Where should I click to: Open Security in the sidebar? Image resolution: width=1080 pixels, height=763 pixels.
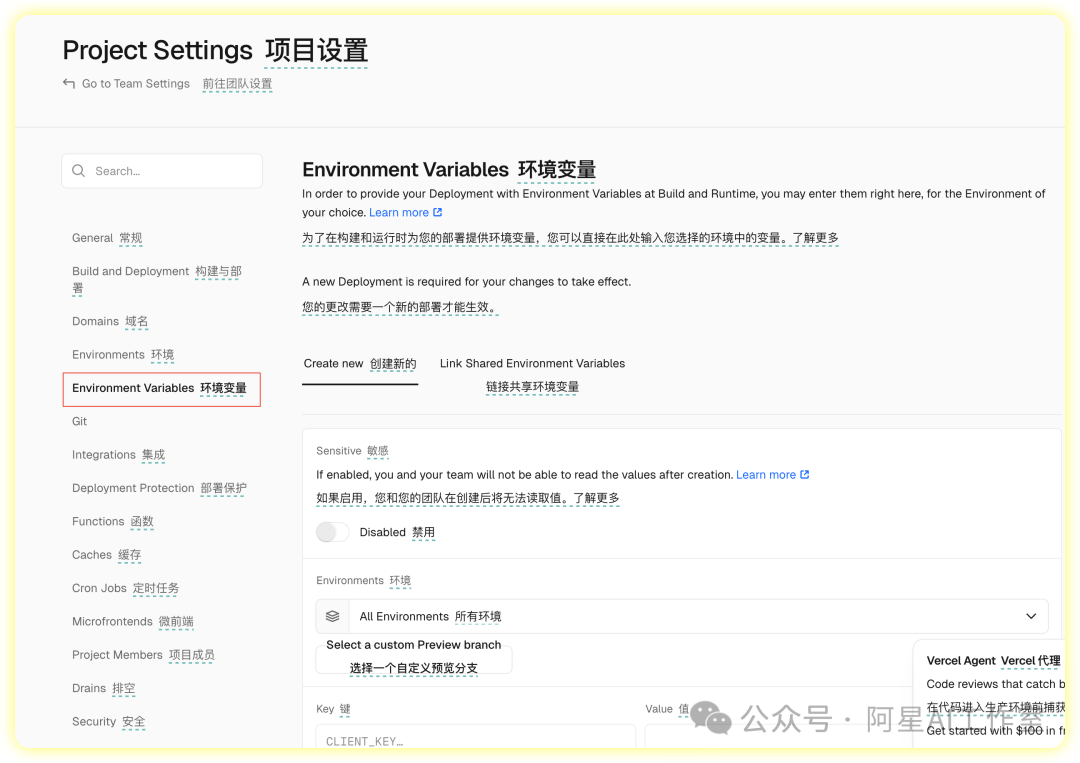coord(108,722)
